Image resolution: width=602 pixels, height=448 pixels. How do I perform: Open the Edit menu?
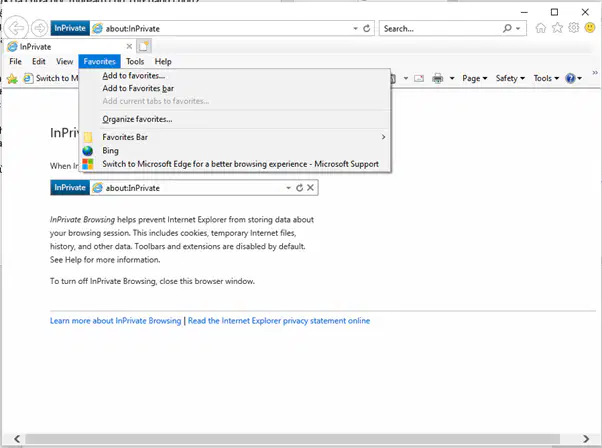pos(38,61)
